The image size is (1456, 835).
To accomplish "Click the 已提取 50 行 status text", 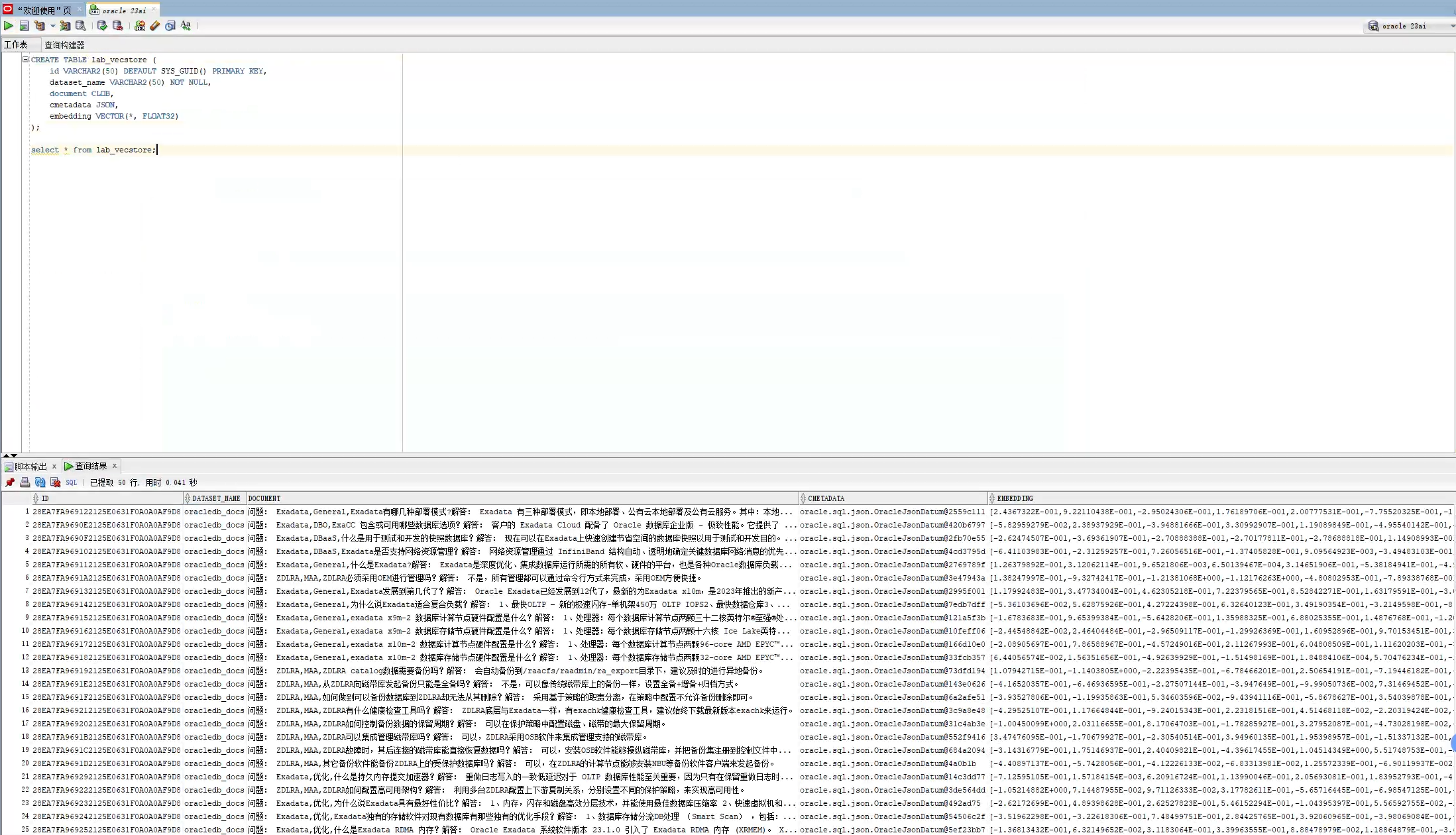I will coord(114,483).
